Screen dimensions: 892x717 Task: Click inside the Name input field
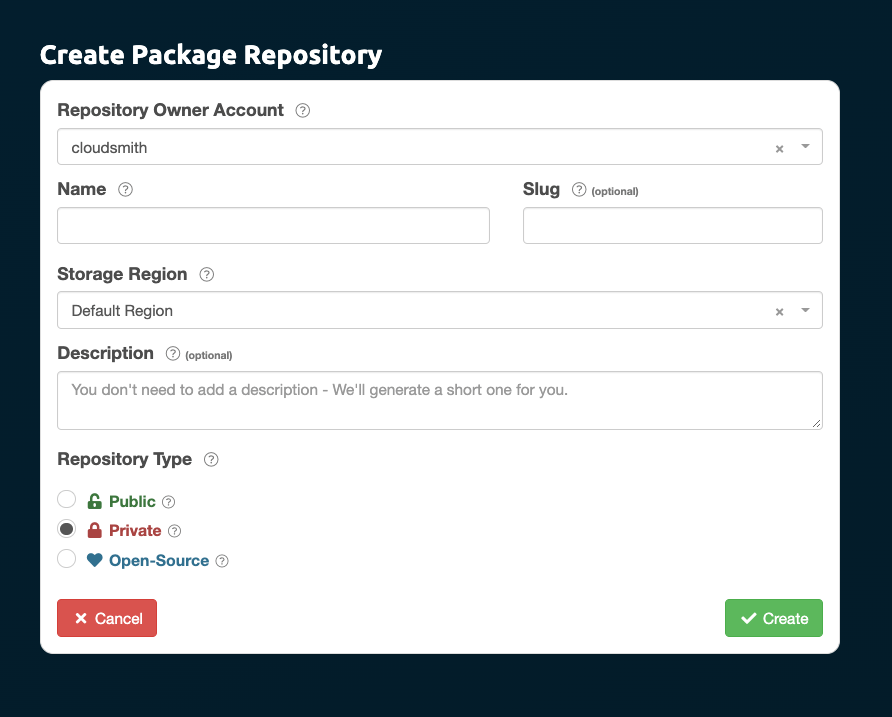[x=273, y=225]
